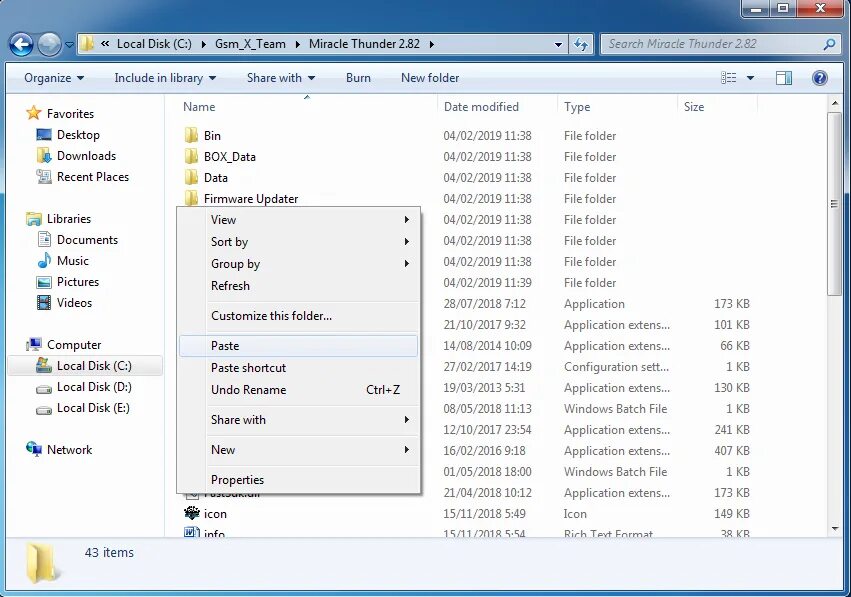
Task: Open Sort by submenu
Action: (x=298, y=242)
